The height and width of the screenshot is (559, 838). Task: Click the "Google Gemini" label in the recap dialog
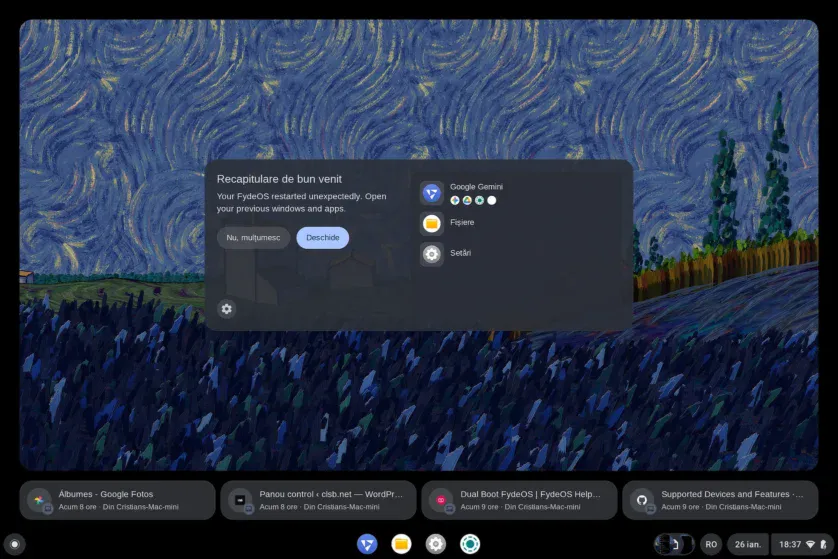[x=476, y=187]
